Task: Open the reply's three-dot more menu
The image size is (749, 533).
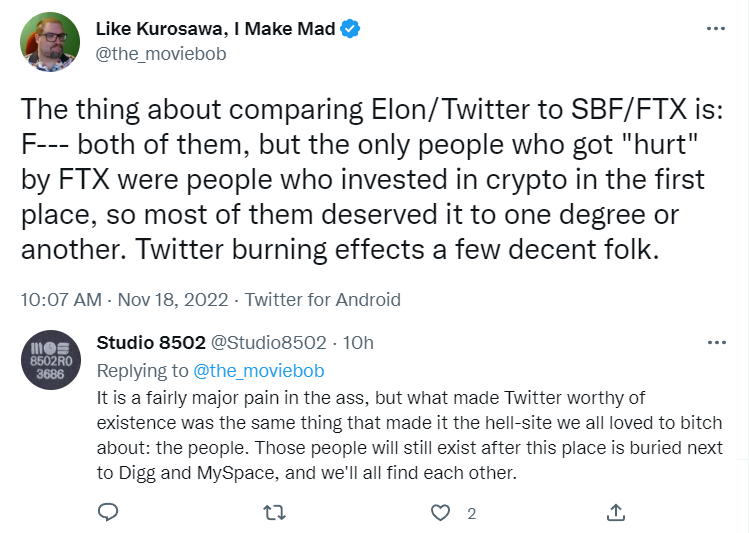Action: click(x=716, y=343)
